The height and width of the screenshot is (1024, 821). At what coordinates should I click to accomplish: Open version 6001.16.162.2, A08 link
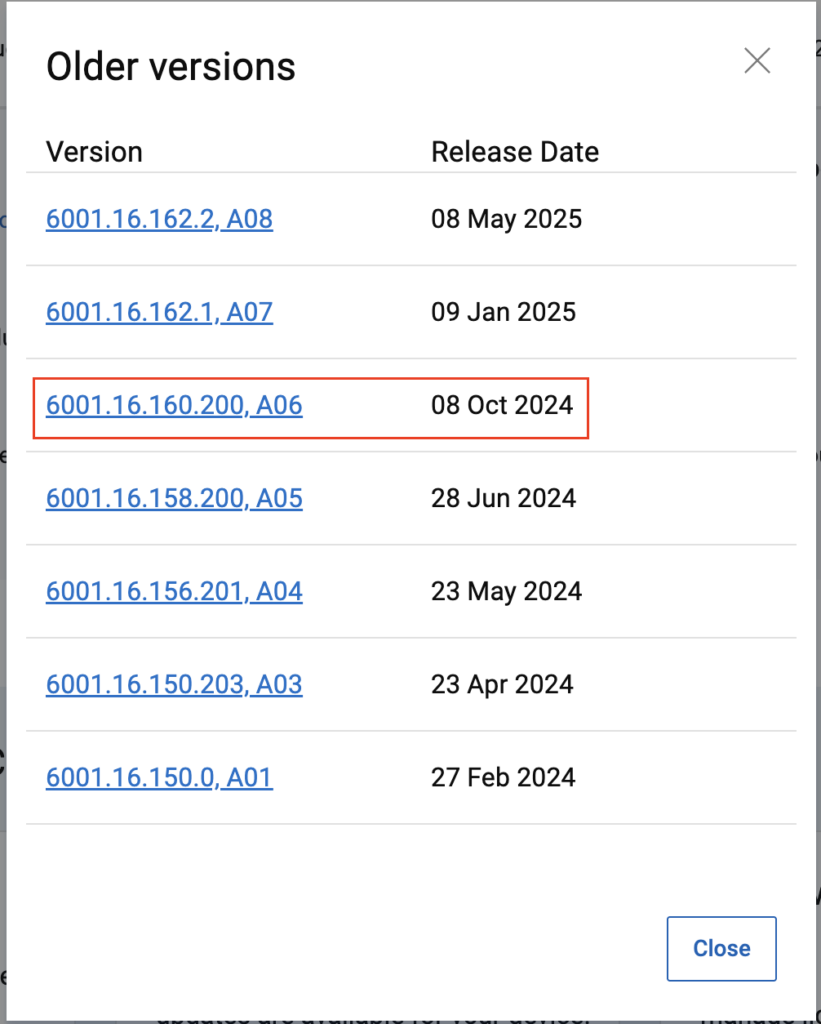pos(159,219)
